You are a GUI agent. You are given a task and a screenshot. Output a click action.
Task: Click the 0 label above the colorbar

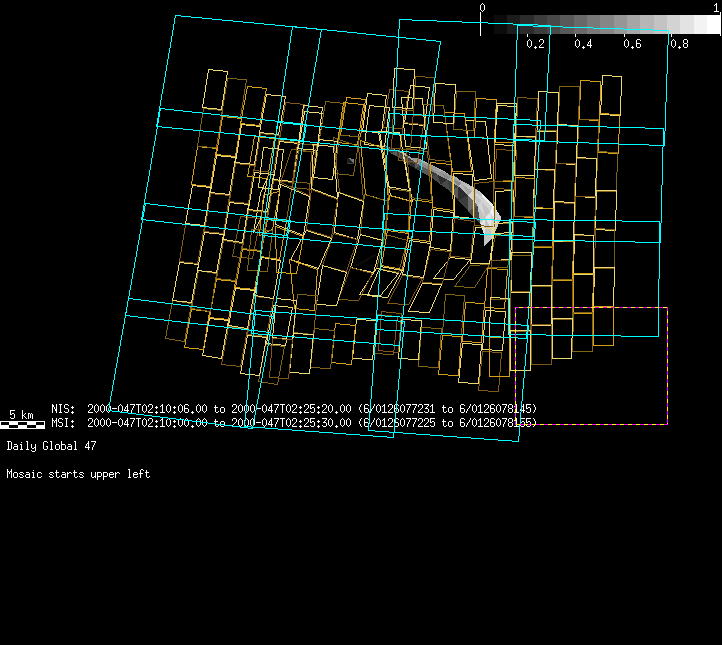coord(482,7)
